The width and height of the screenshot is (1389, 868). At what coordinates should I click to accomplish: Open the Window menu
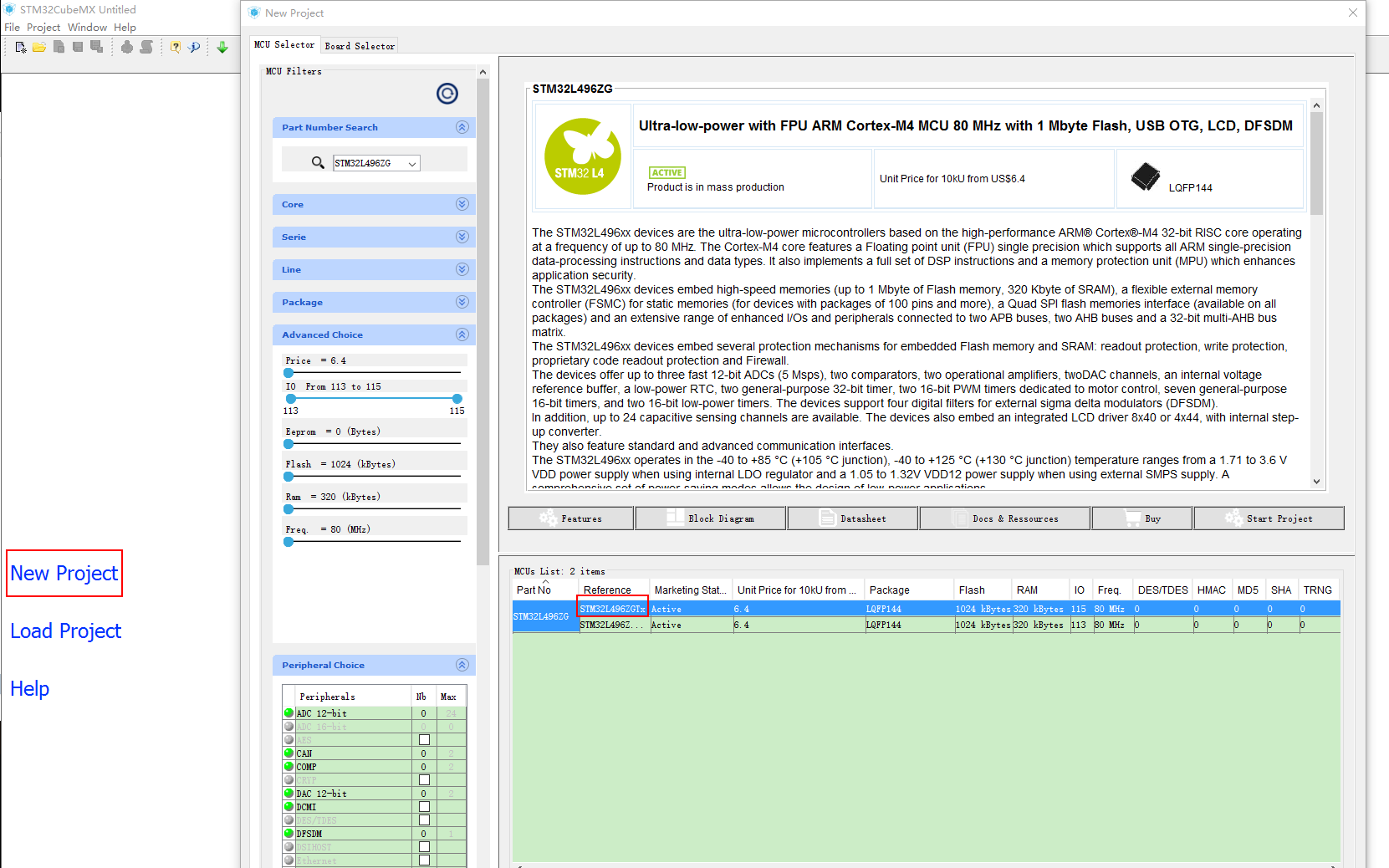(x=87, y=28)
